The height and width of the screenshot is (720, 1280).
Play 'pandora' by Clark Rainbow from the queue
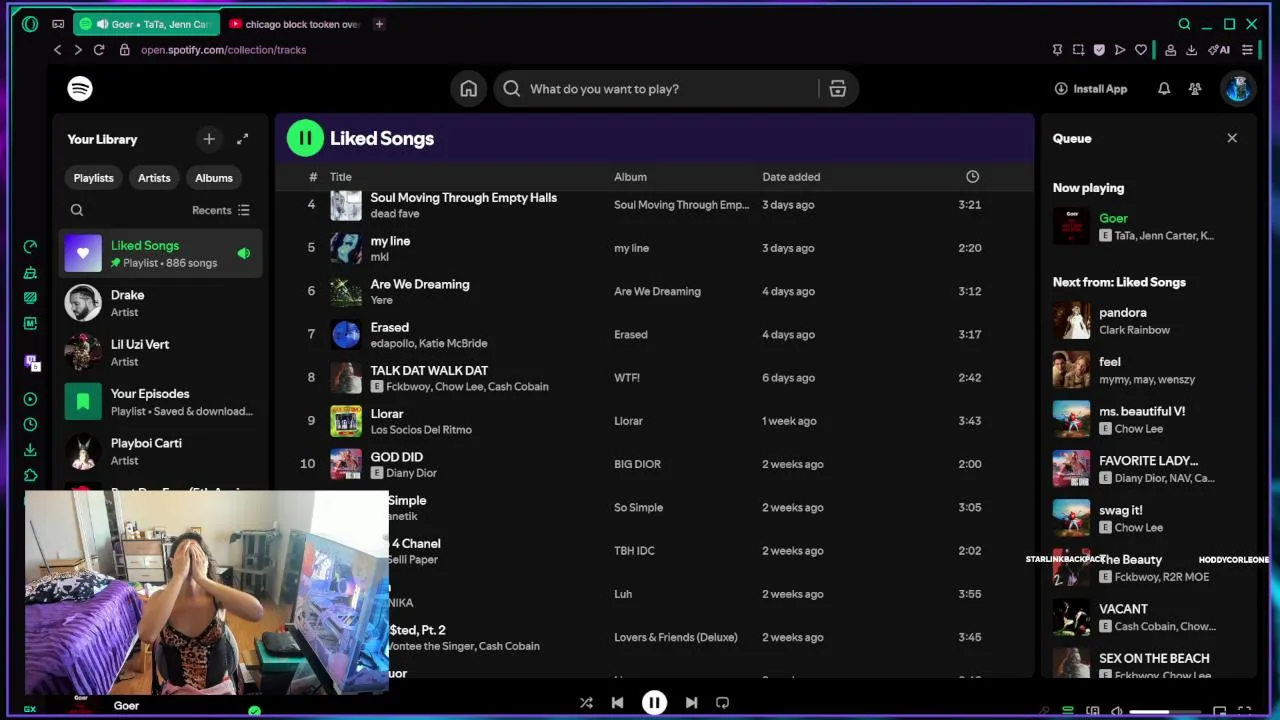click(x=1147, y=321)
